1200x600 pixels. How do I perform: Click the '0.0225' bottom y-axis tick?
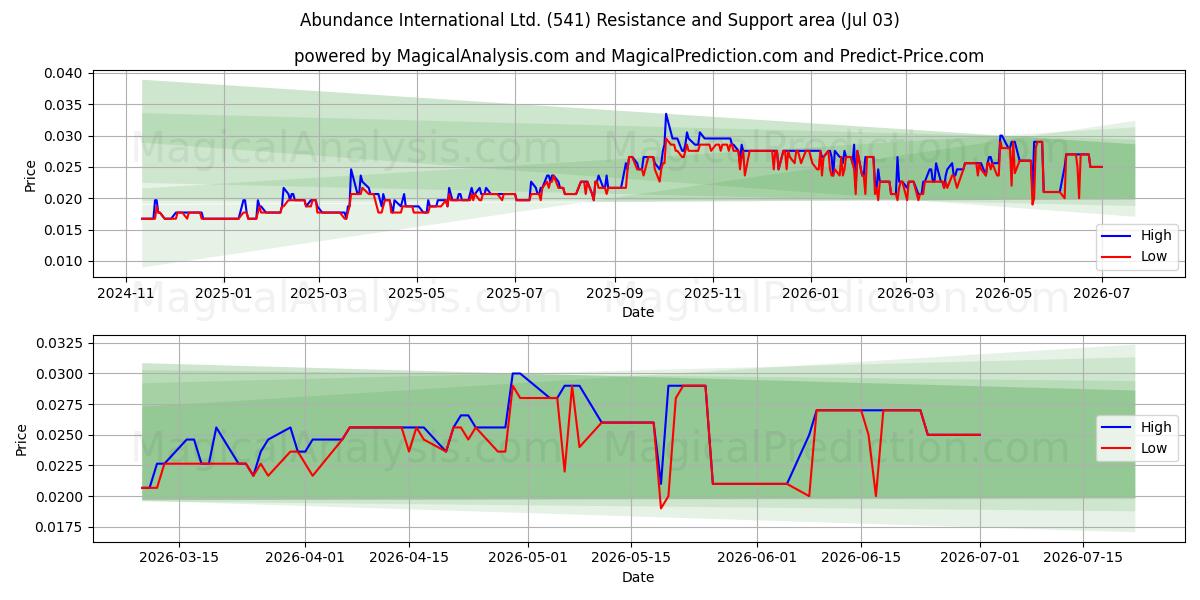click(61, 466)
